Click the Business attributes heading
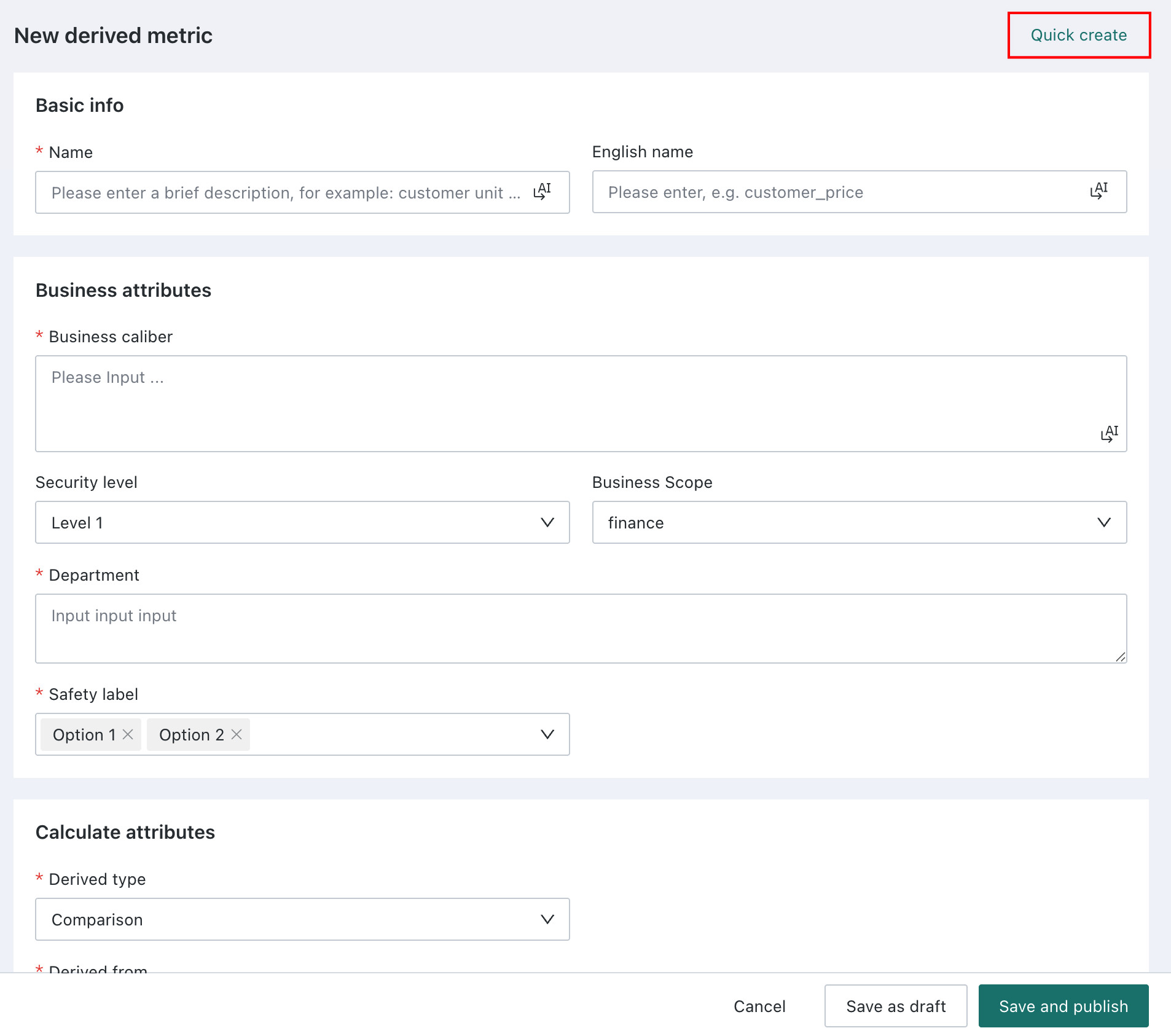The width and height of the screenshot is (1171, 1036). click(123, 290)
